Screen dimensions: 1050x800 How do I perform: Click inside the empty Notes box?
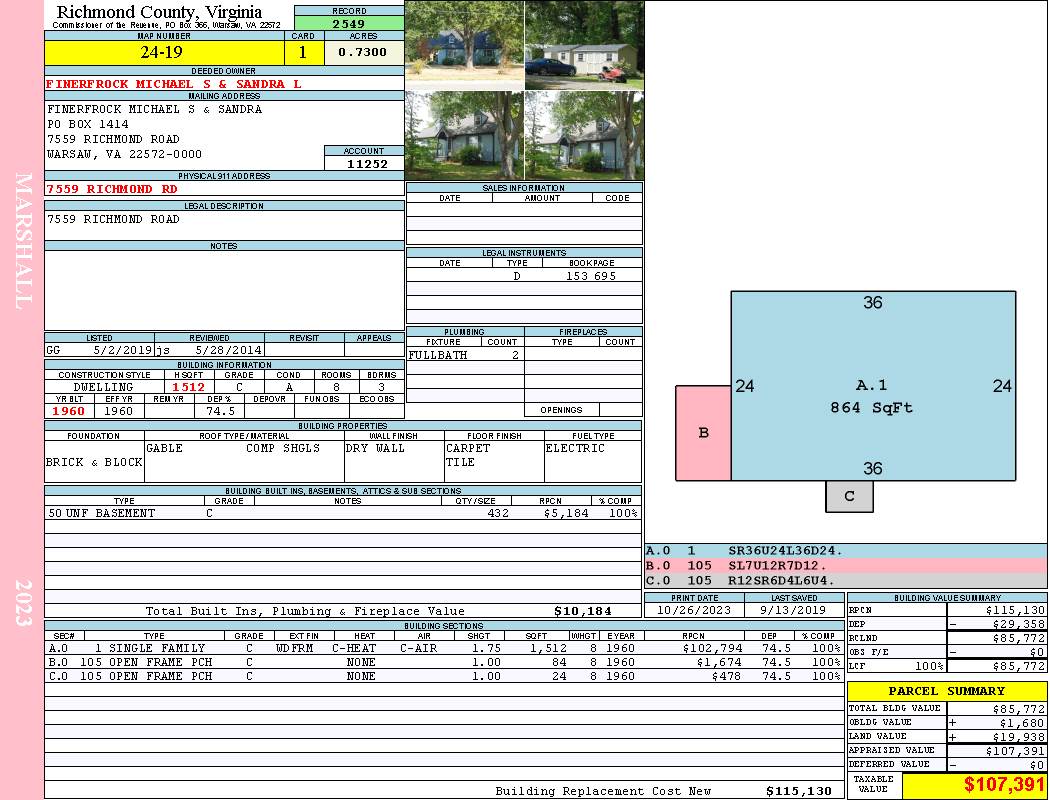224,291
